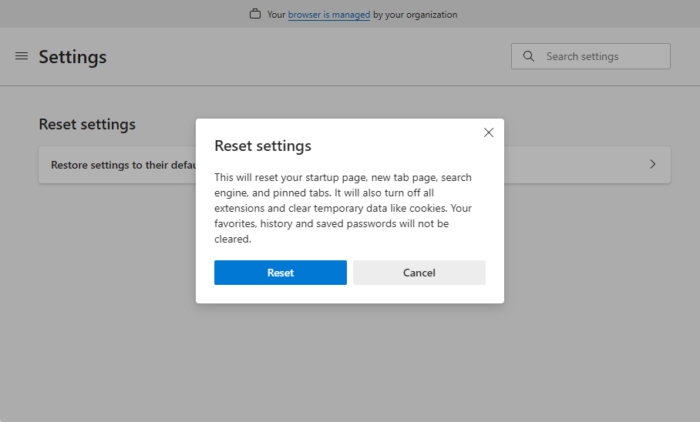Click the briefcase icon in managed banner
Screen dimensions: 700x422
255,15
